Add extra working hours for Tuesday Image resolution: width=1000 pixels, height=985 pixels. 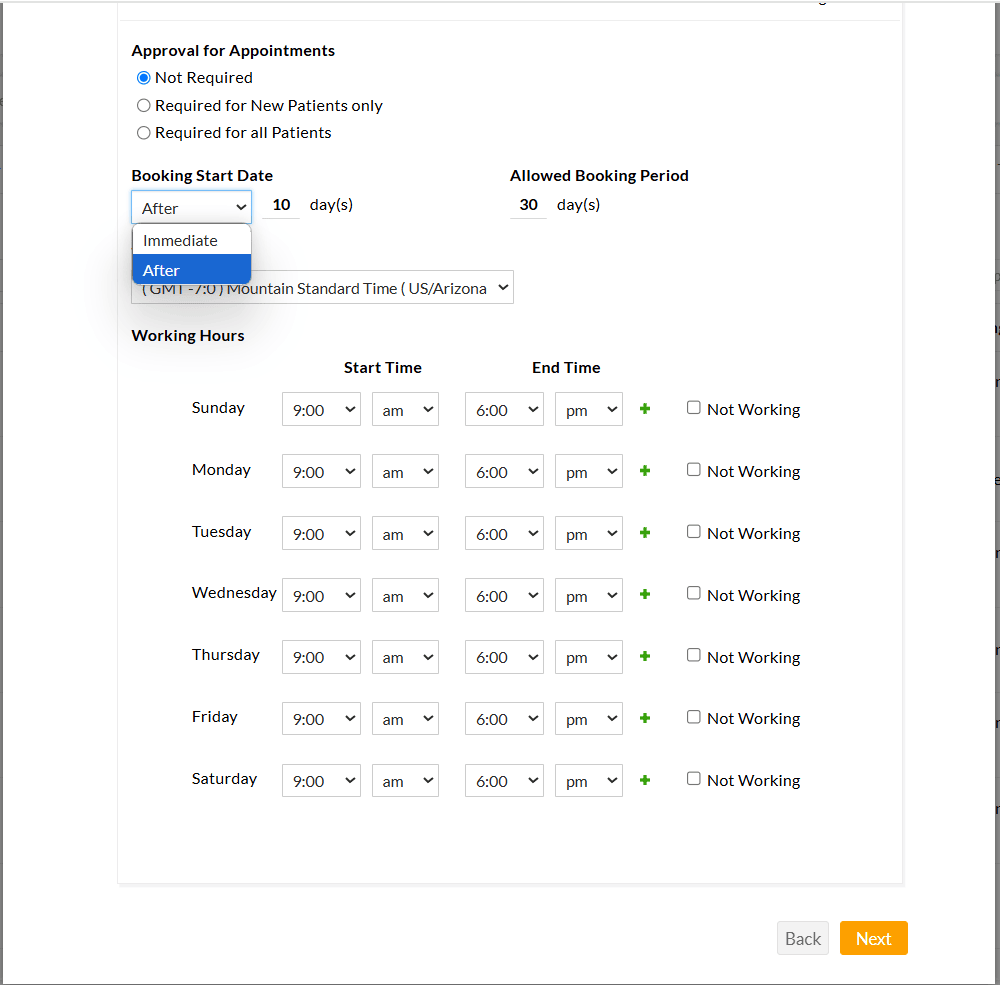(645, 533)
